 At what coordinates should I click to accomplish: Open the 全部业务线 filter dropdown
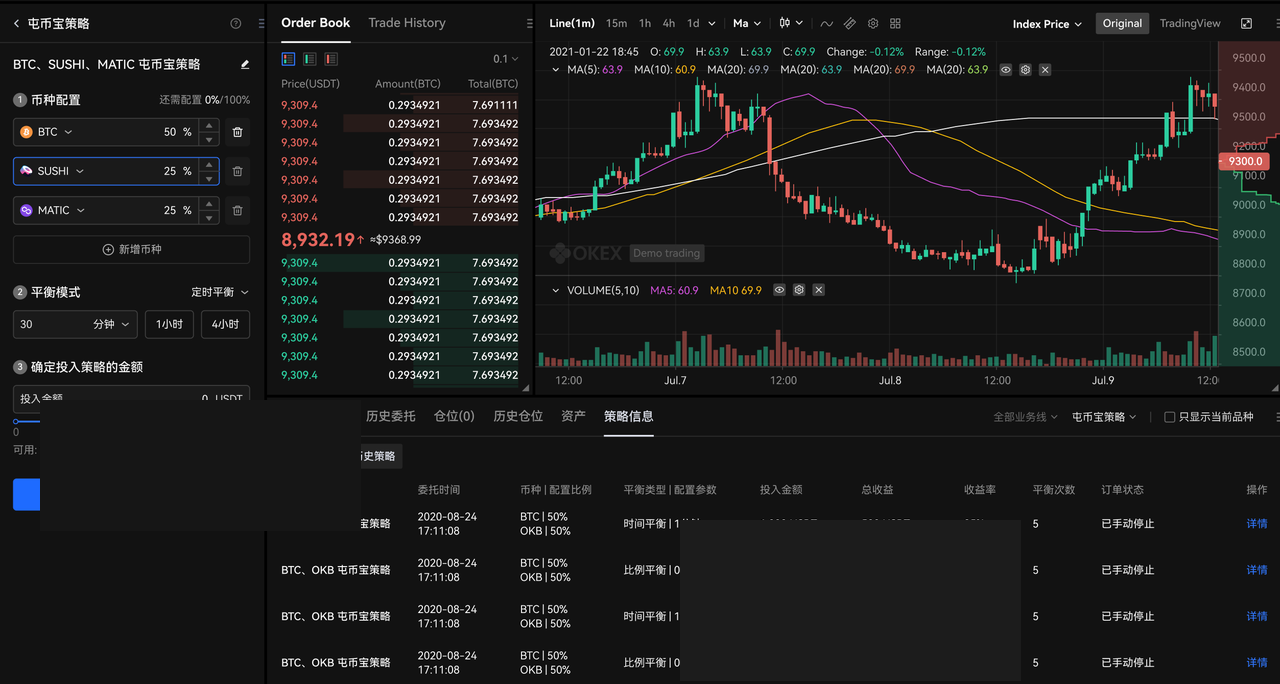click(x=1025, y=417)
